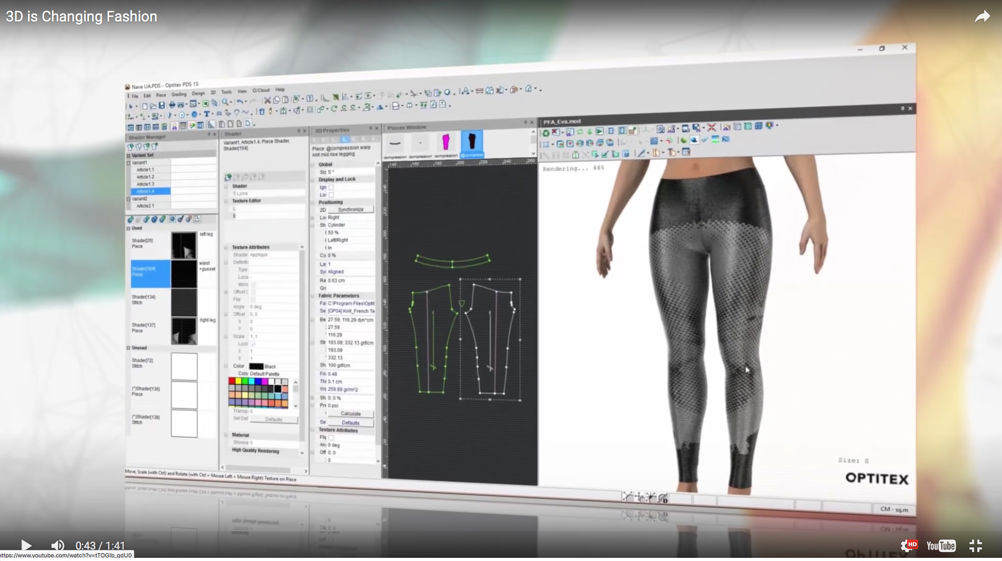
Task: Click the New document icon in toolbar
Action: coord(145,106)
